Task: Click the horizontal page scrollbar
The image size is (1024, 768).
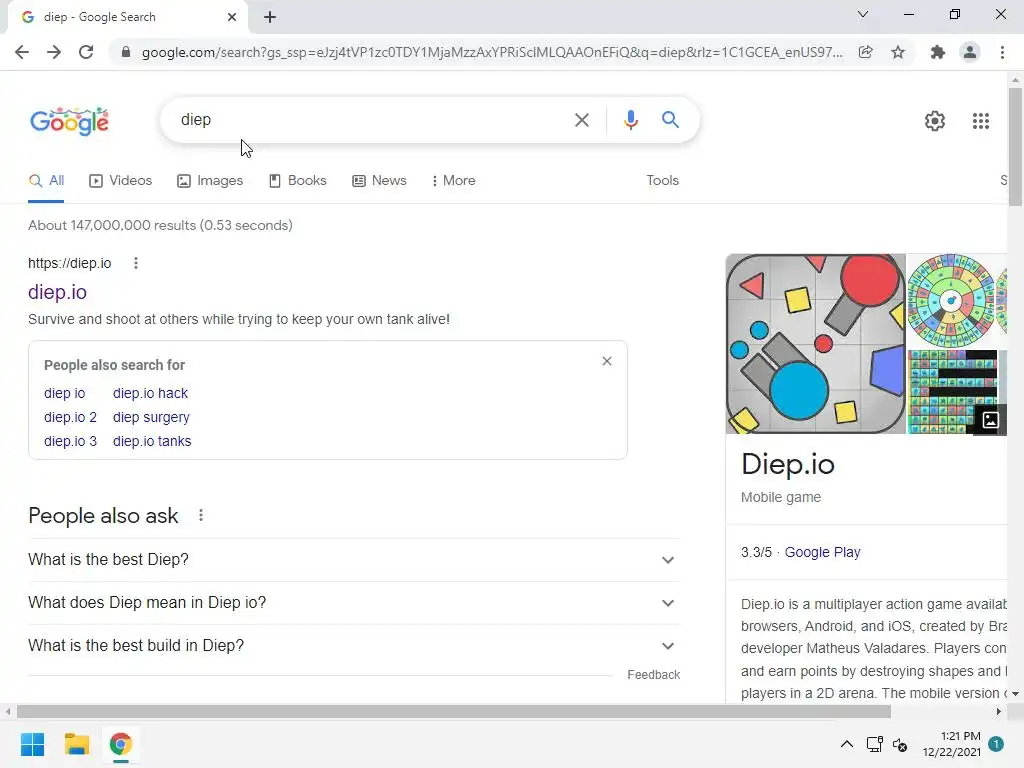Action: tap(454, 711)
